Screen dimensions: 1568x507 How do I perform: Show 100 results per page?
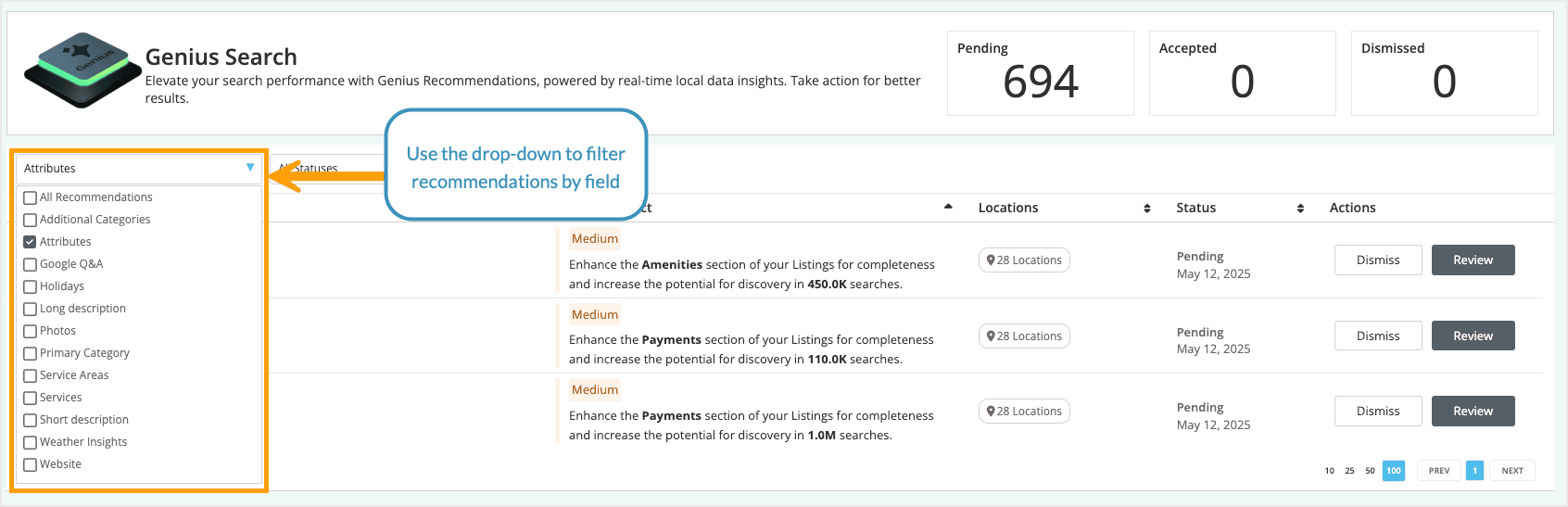tap(1393, 471)
